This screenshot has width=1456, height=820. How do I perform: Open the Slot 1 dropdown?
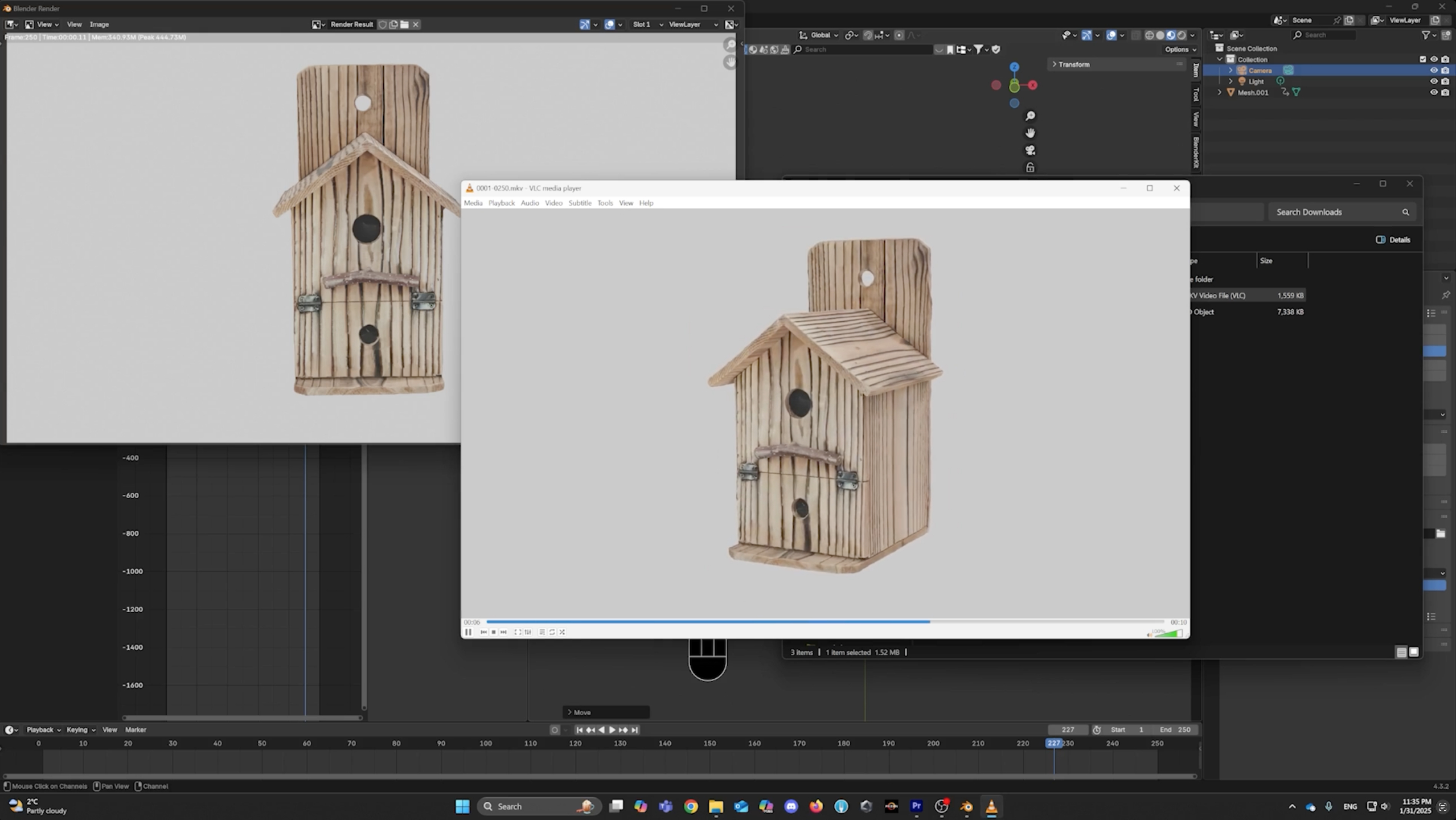pos(647,24)
